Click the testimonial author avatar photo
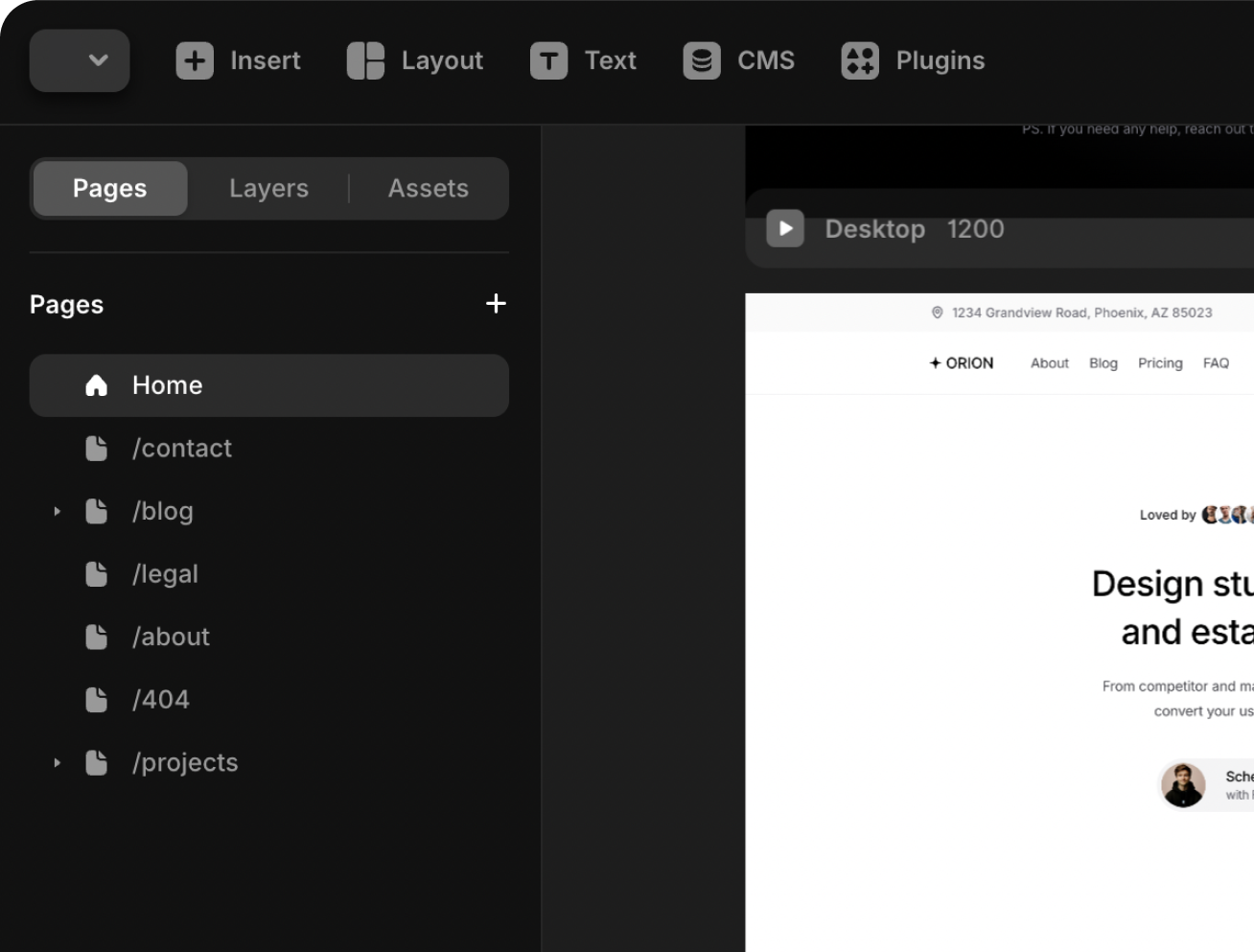 click(x=1183, y=784)
